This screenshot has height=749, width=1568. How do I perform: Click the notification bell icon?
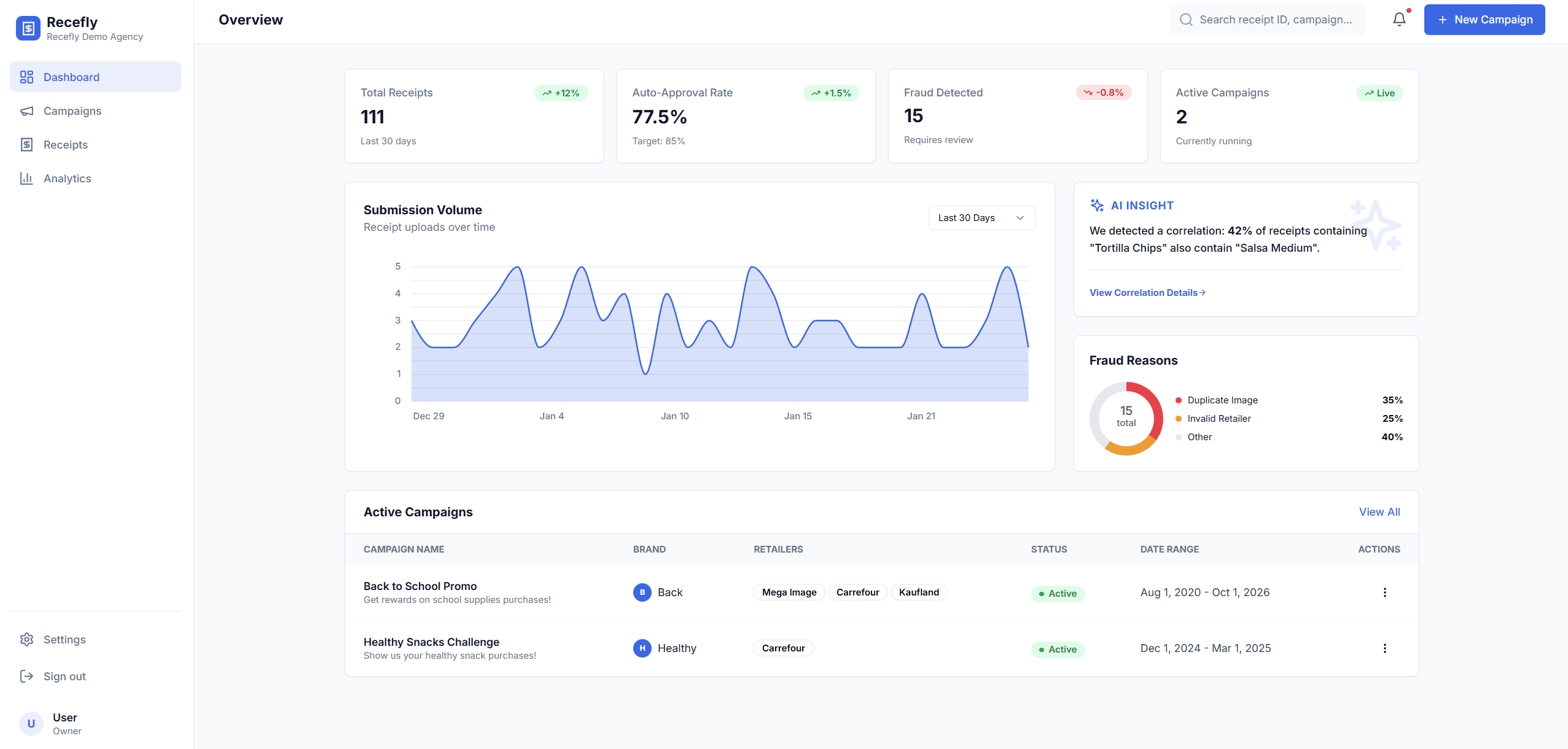point(1398,19)
